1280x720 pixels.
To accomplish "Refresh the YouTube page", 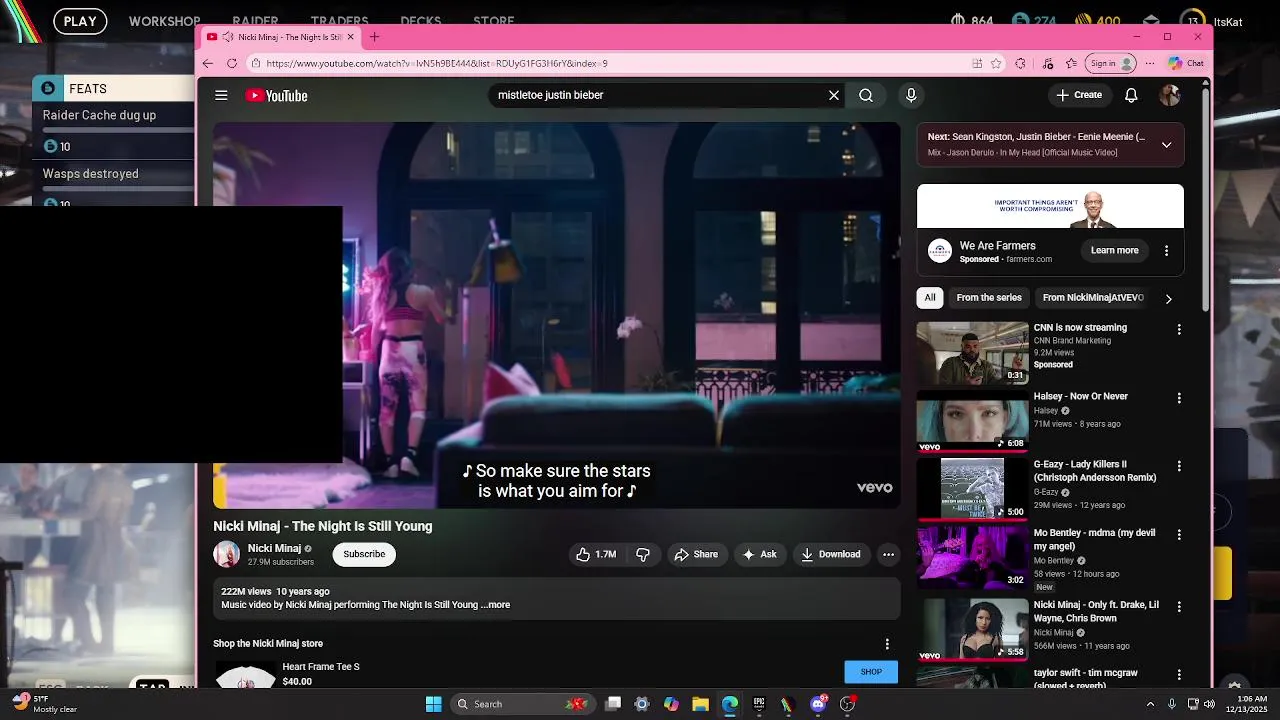I will tap(232, 63).
